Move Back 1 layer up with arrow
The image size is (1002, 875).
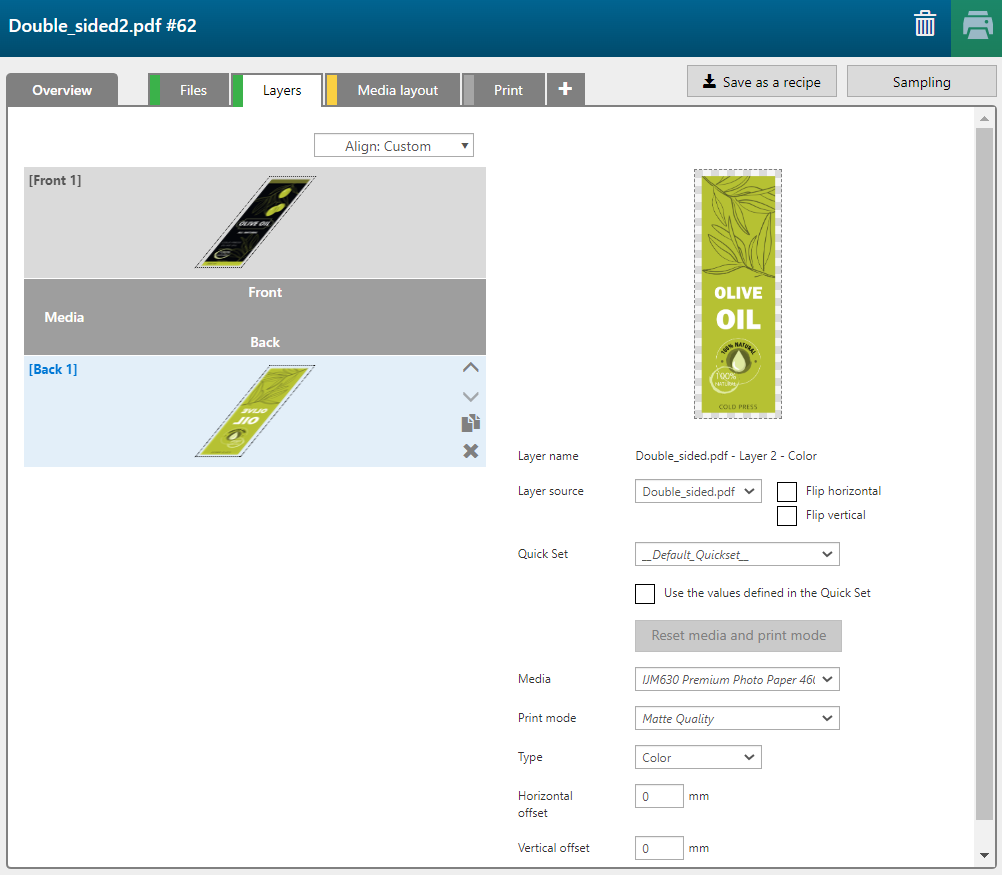pos(470,368)
